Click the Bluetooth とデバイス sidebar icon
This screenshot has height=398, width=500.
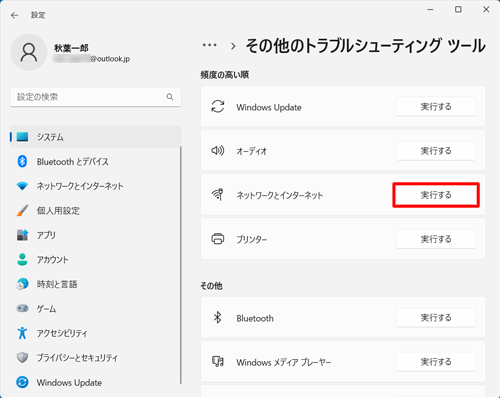(x=22, y=161)
